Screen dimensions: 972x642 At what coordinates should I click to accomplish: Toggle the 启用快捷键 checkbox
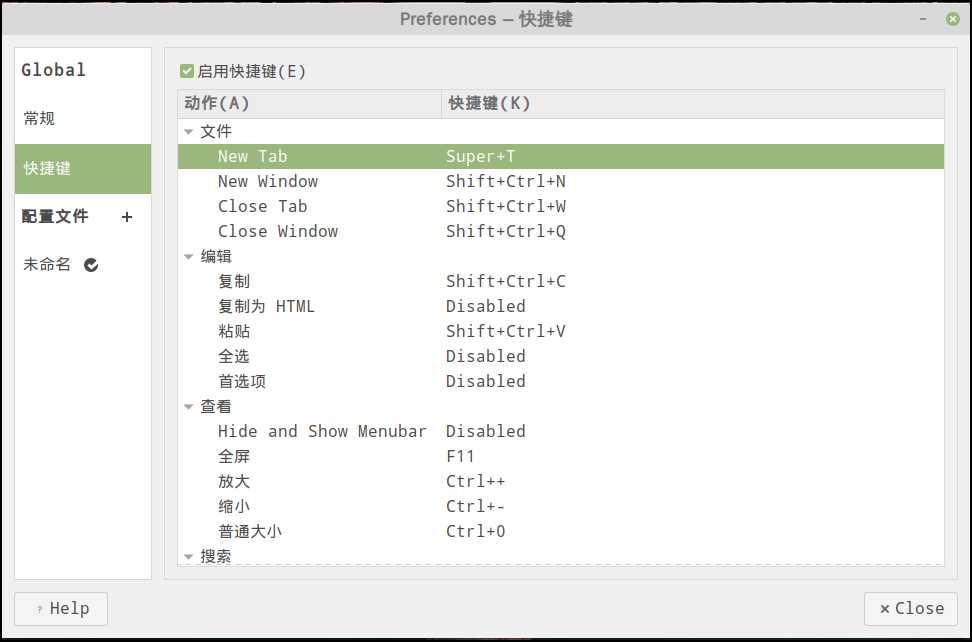187,71
